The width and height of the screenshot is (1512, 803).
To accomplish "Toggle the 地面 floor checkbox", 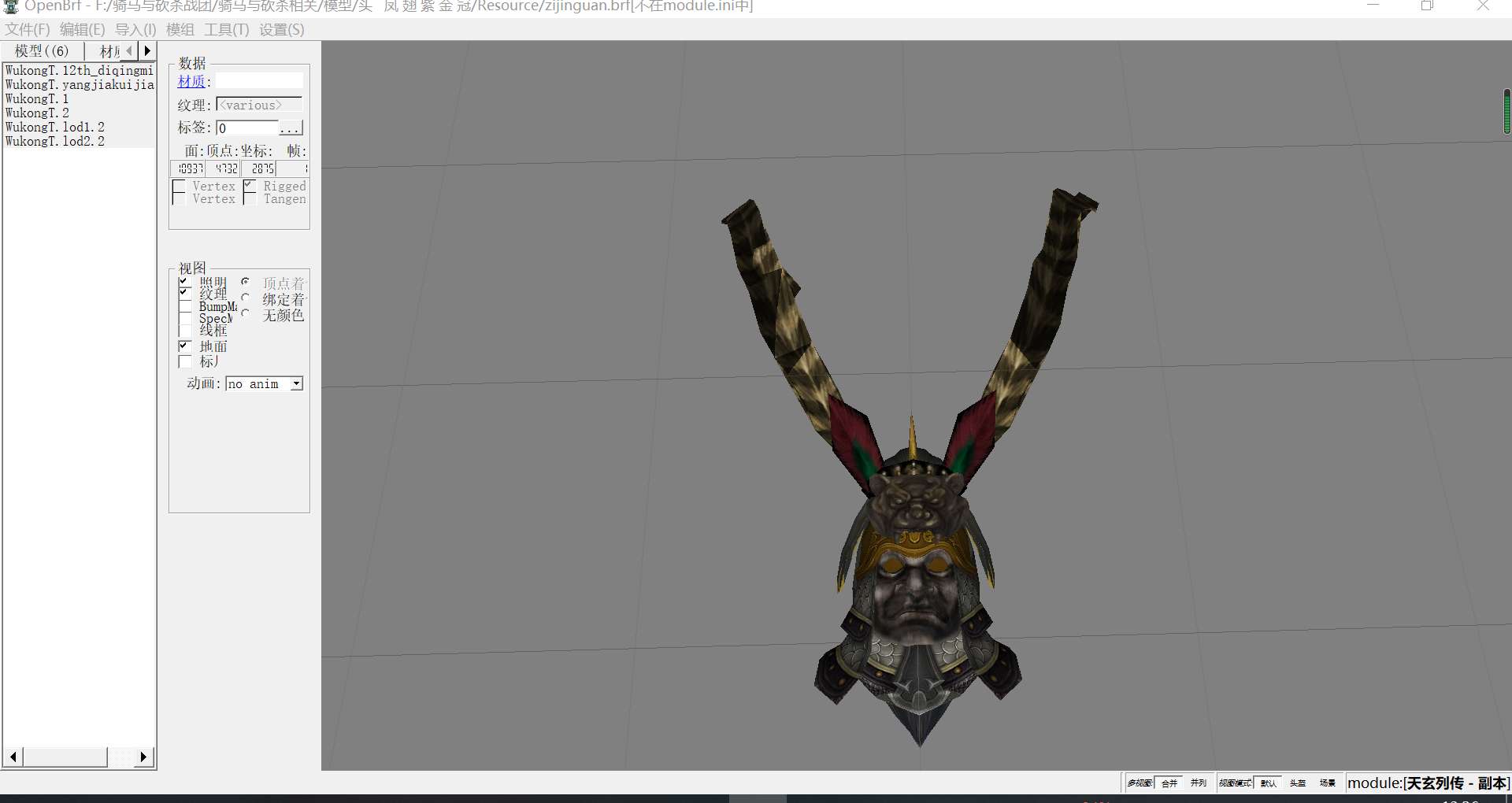I will [x=184, y=346].
